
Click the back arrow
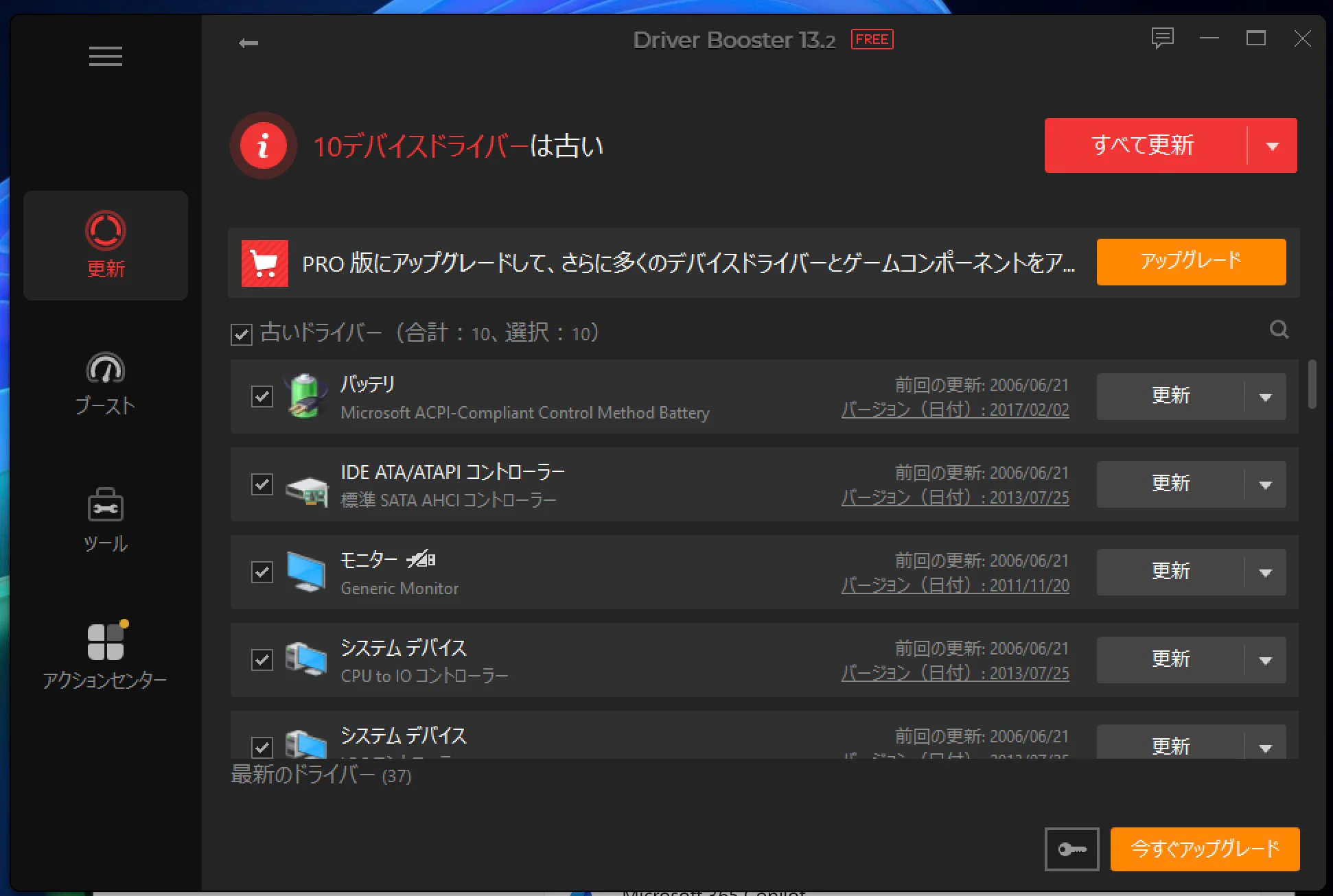tap(249, 43)
